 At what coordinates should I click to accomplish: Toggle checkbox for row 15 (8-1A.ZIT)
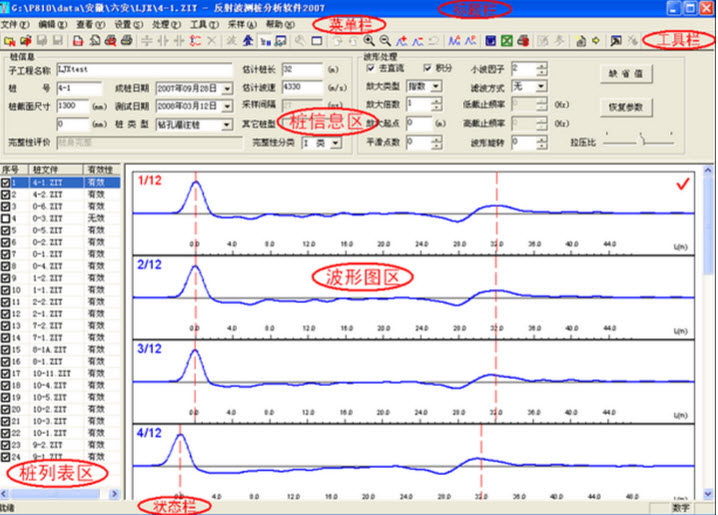[x=5, y=350]
